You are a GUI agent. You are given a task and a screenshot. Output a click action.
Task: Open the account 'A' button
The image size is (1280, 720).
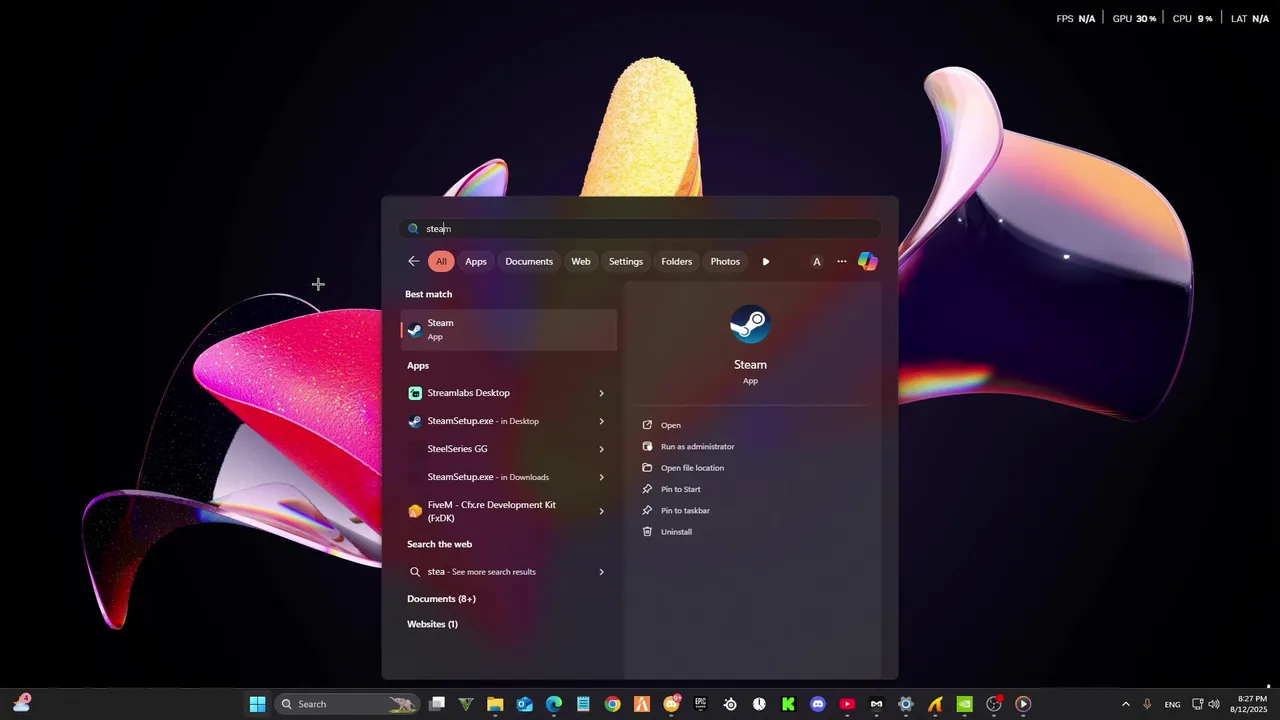point(816,261)
